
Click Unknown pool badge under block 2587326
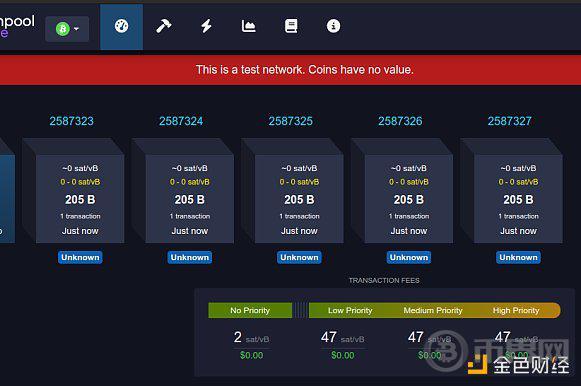click(409, 257)
